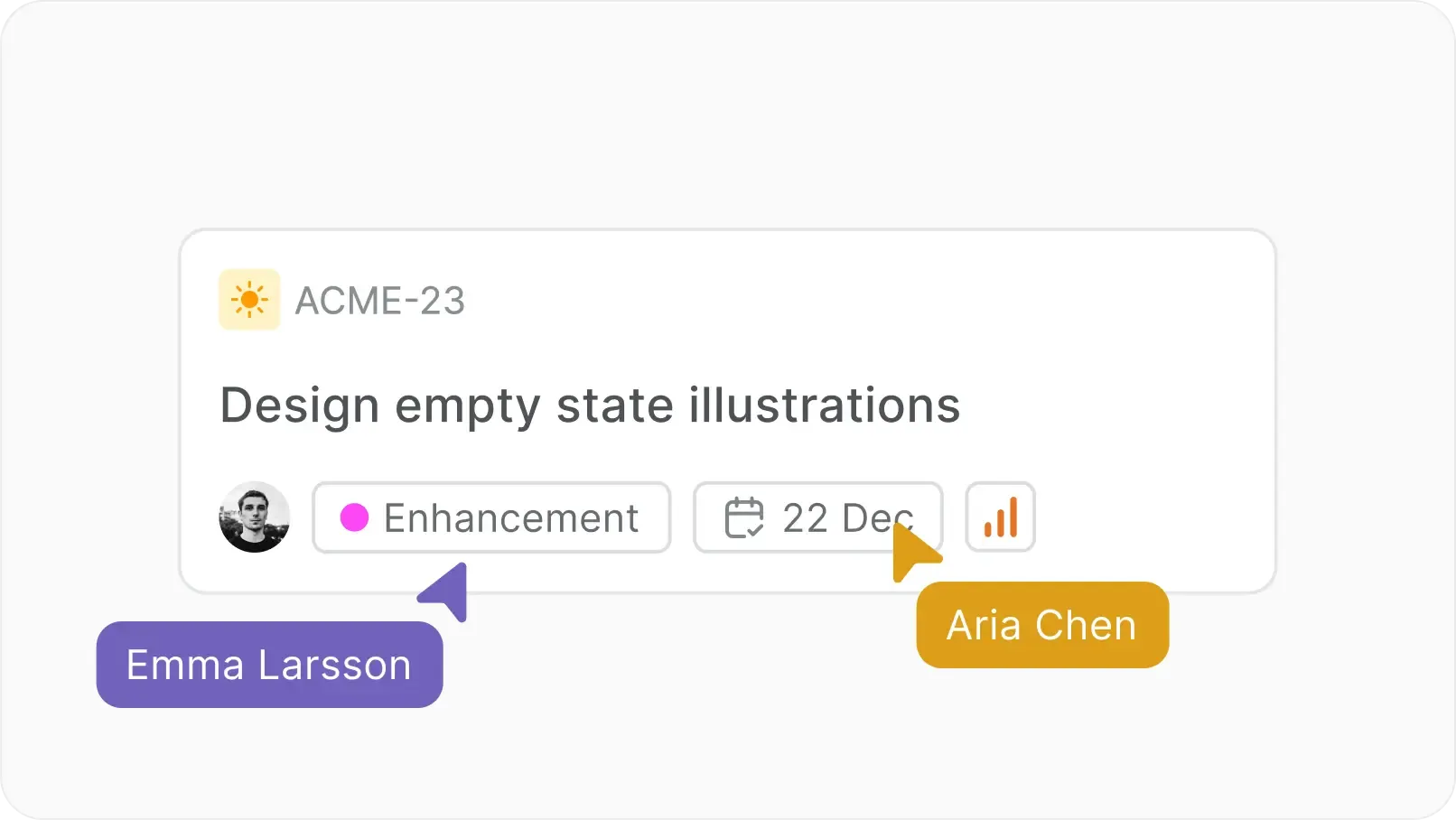Click the word illustrations in the issue title
This screenshot has height=820, width=1456.
click(x=825, y=405)
